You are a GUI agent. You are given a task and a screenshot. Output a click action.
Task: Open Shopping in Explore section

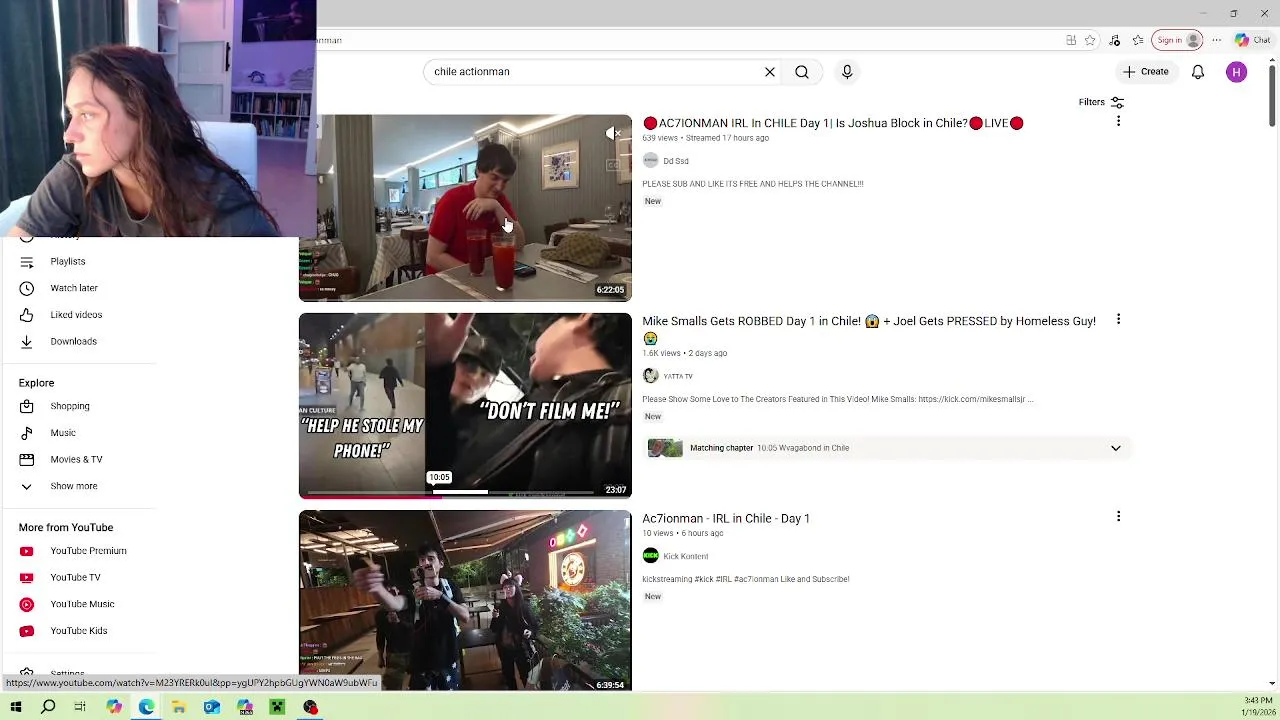tap(70, 406)
